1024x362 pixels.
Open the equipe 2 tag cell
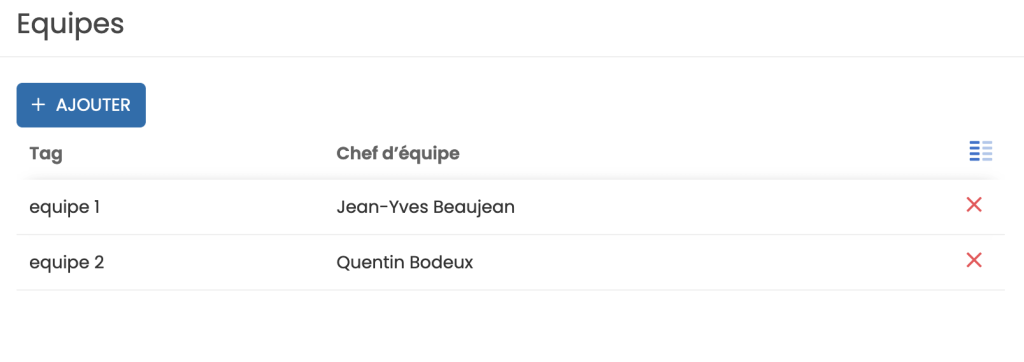pos(67,263)
